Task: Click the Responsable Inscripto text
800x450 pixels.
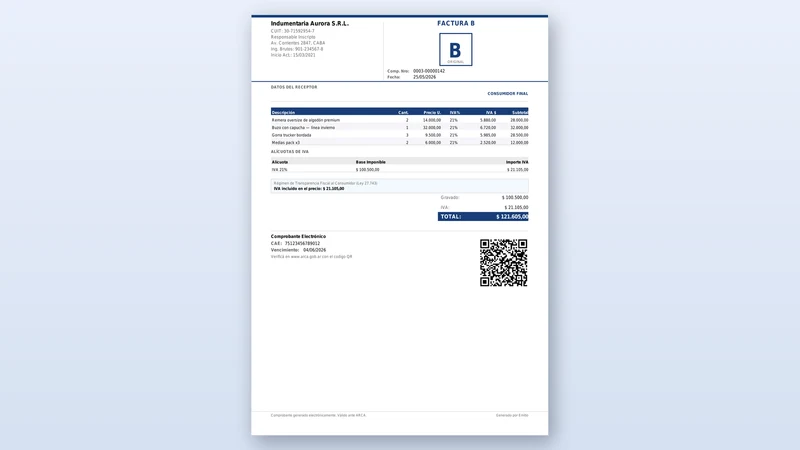Action: pyautogui.click(x=293, y=37)
